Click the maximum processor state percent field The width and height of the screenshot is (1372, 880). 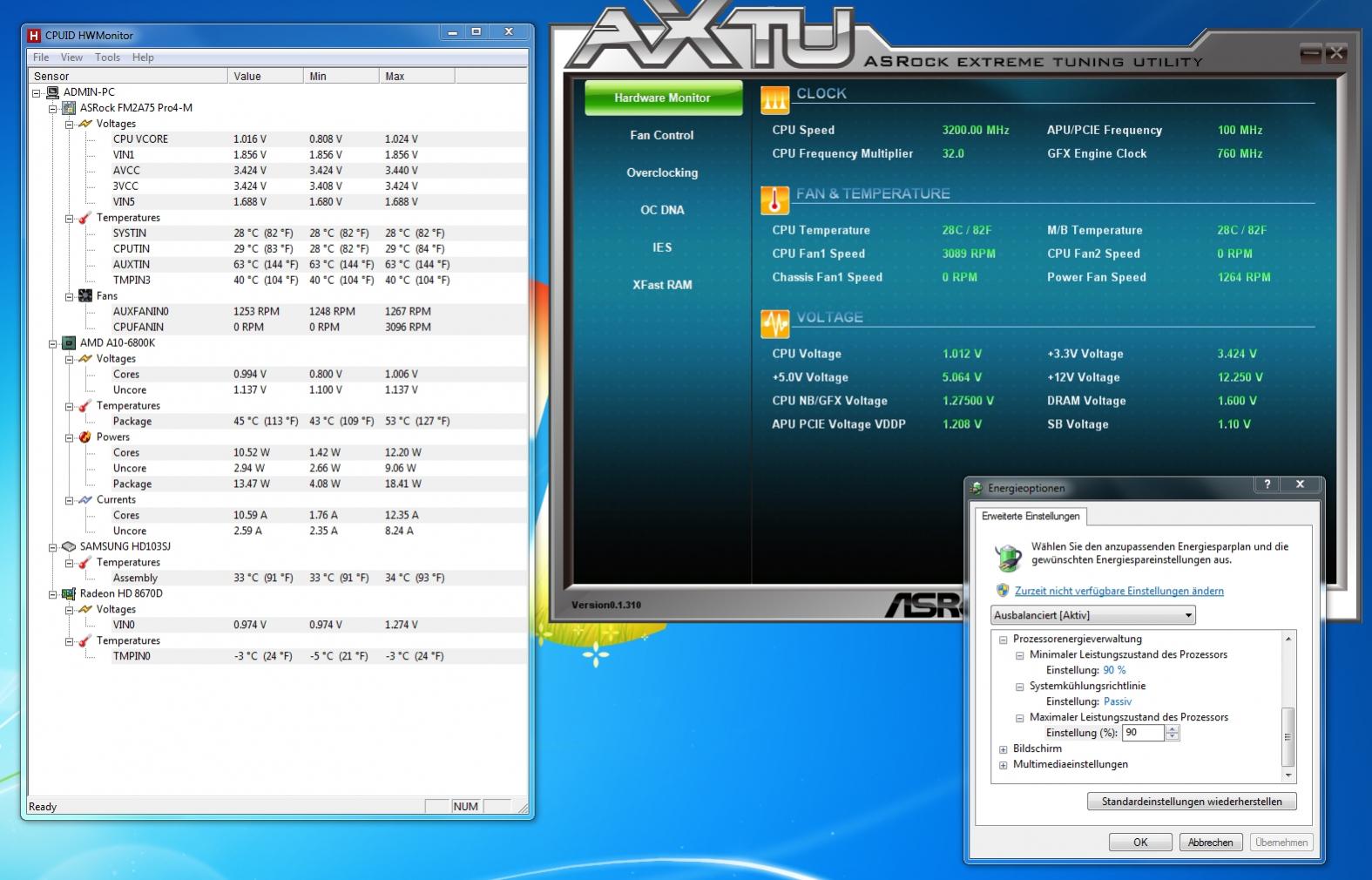click(1143, 733)
